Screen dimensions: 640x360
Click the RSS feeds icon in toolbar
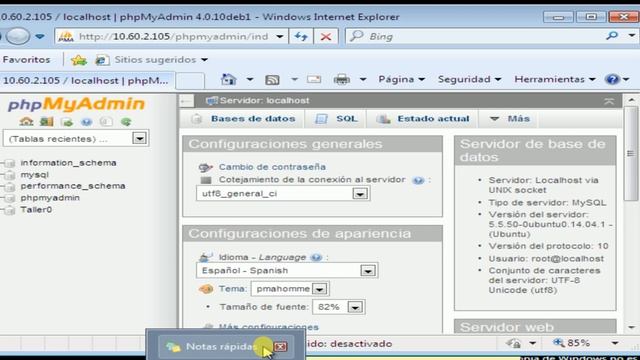pos(272,80)
